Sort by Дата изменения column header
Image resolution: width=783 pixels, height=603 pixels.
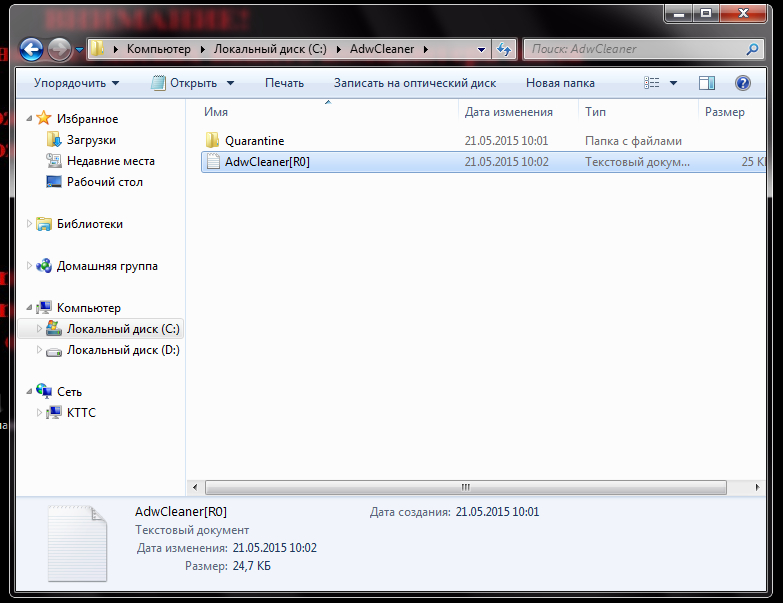point(508,112)
